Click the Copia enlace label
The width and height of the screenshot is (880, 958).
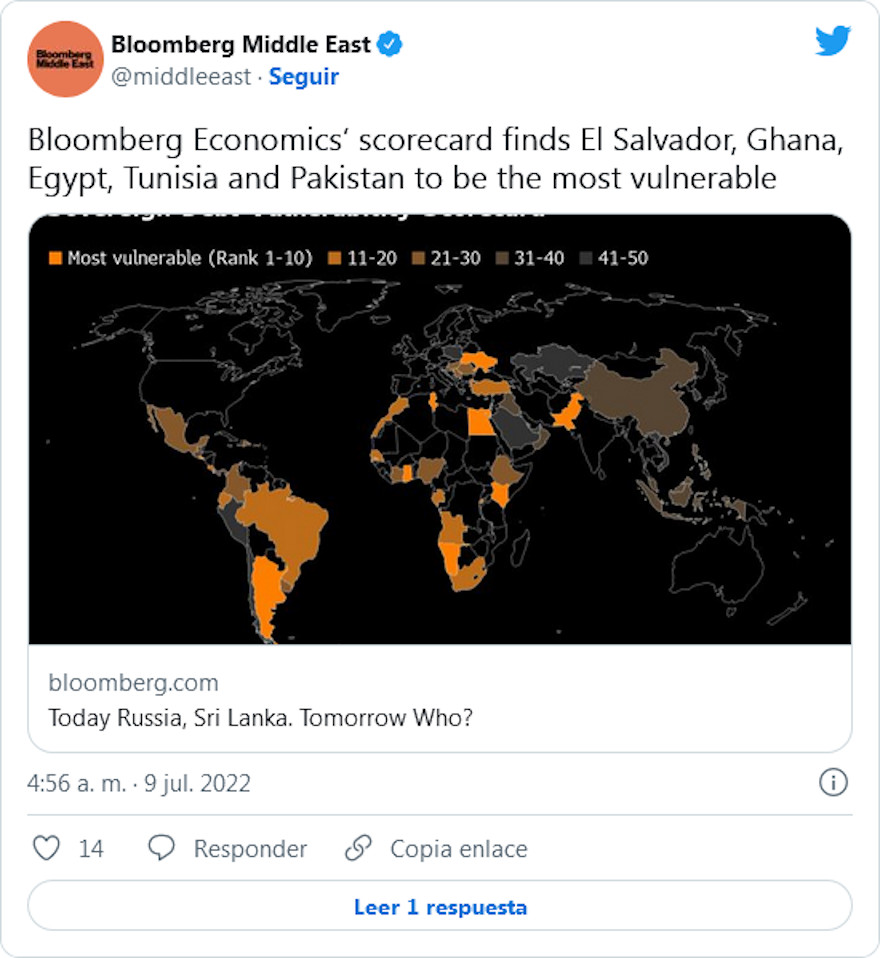458,849
